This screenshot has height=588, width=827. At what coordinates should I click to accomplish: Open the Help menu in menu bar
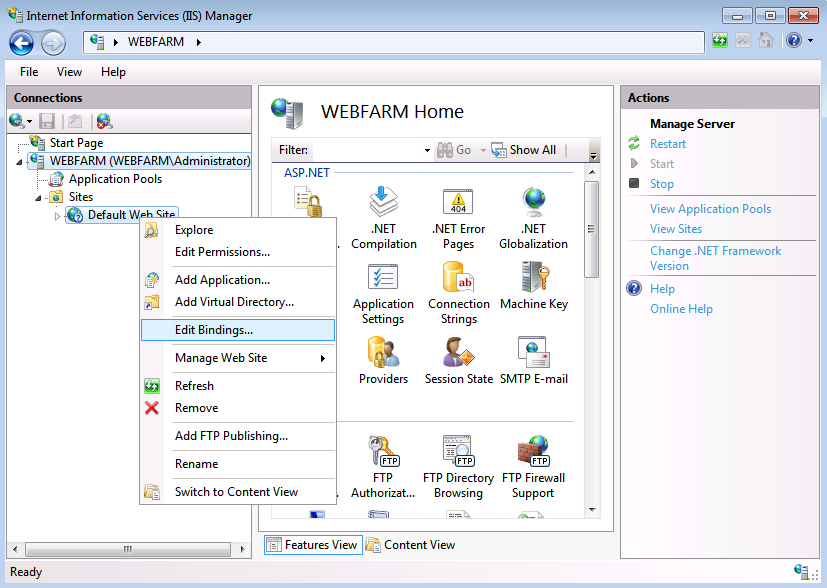(x=113, y=72)
